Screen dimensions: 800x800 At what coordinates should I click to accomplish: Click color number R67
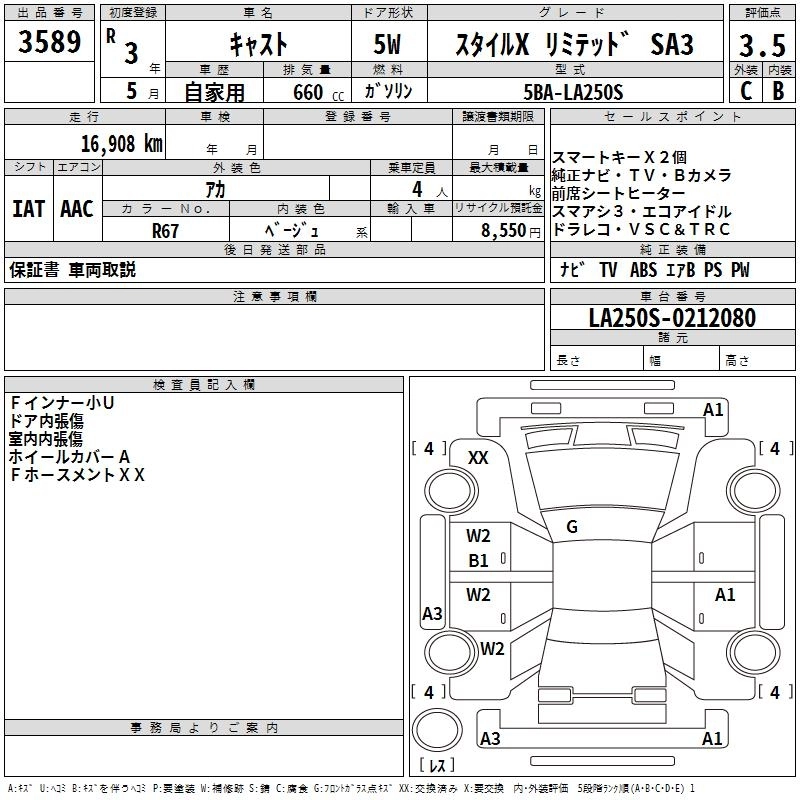(x=165, y=231)
